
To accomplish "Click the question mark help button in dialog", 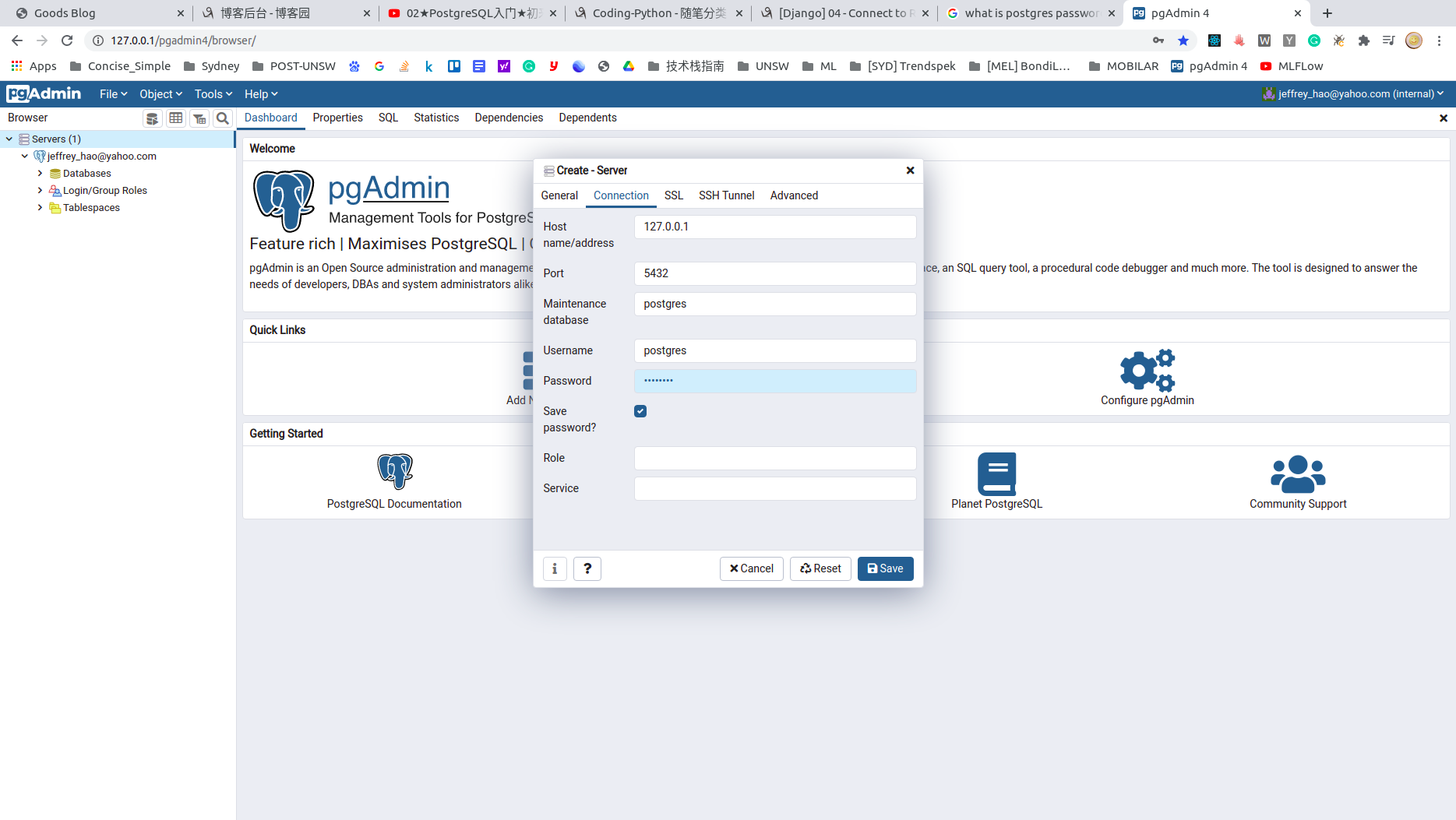I will tap(587, 568).
